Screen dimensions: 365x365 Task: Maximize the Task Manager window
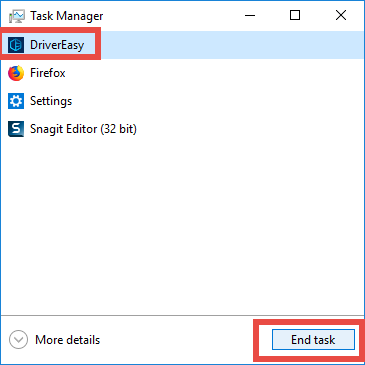pos(295,15)
